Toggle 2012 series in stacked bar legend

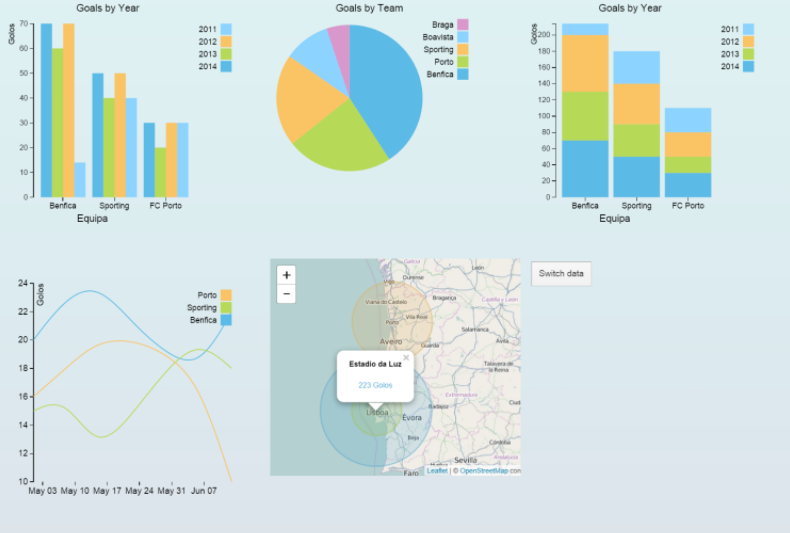pyautogui.click(x=749, y=42)
